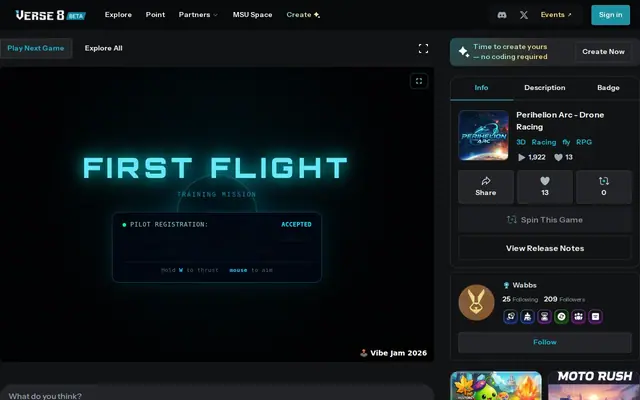This screenshot has height=400, width=640.
Task: Expand the Partners dropdown menu
Action: pos(198,15)
